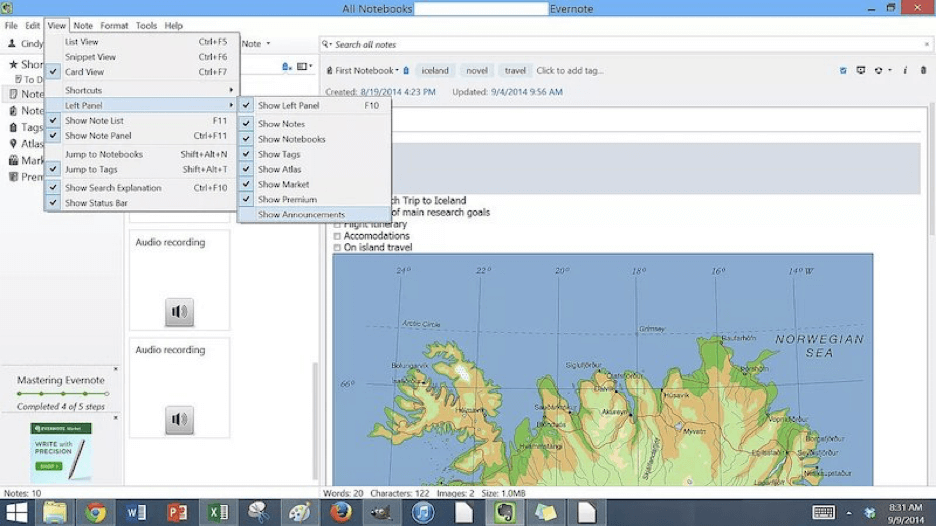Screen dimensions: 936x526
Task: Open the Format menu
Action: click(114, 25)
